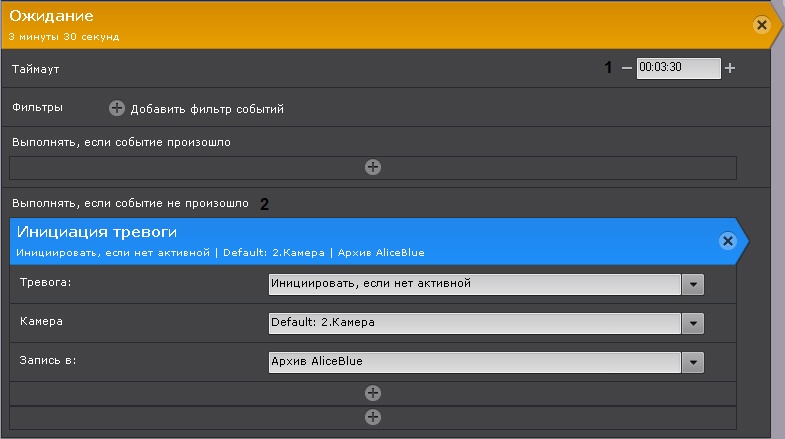Expand the Тревога dropdown arrow
The width and height of the screenshot is (785, 439).
click(693, 284)
